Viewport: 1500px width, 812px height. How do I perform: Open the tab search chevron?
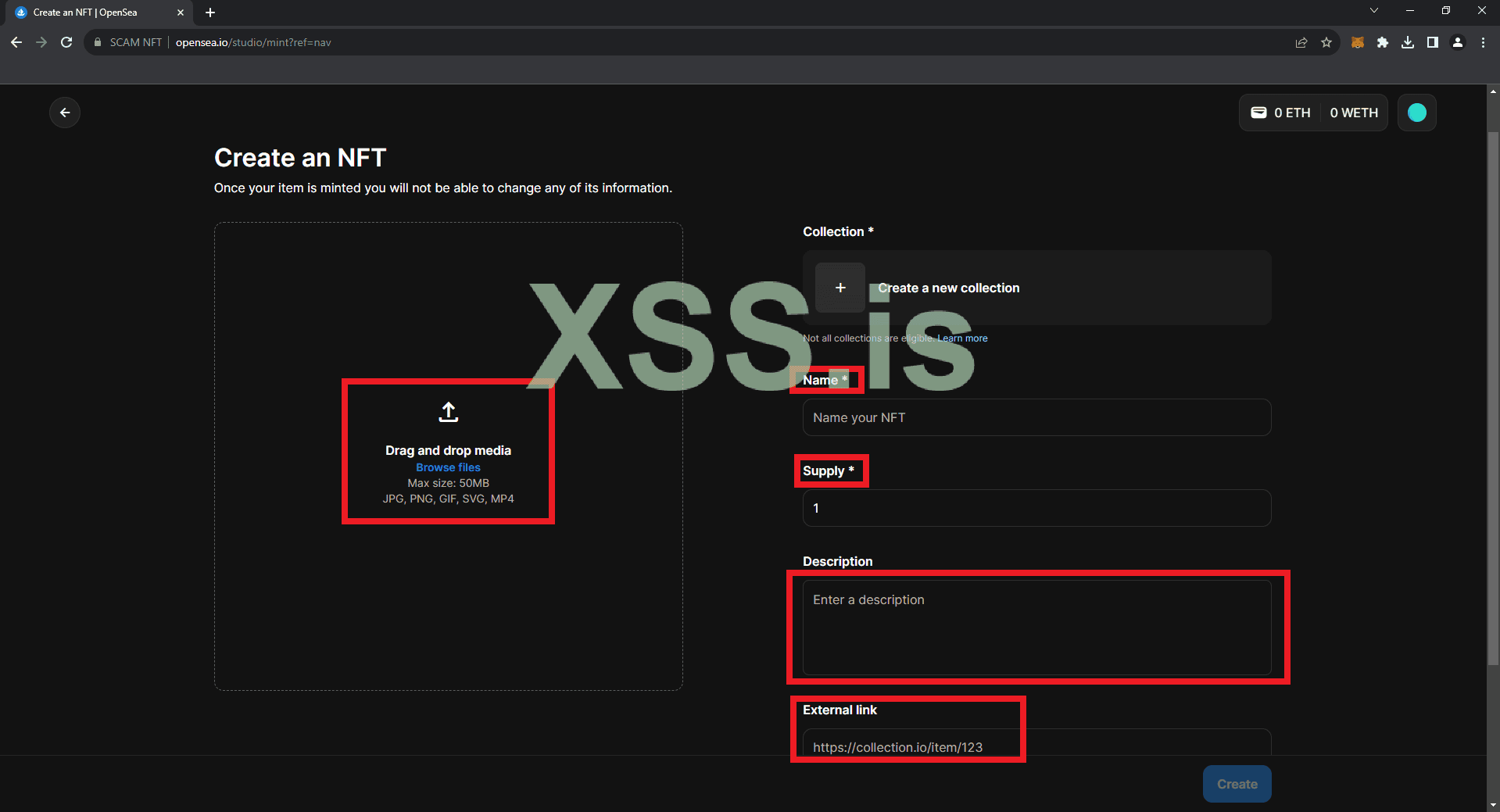[x=1374, y=11]
